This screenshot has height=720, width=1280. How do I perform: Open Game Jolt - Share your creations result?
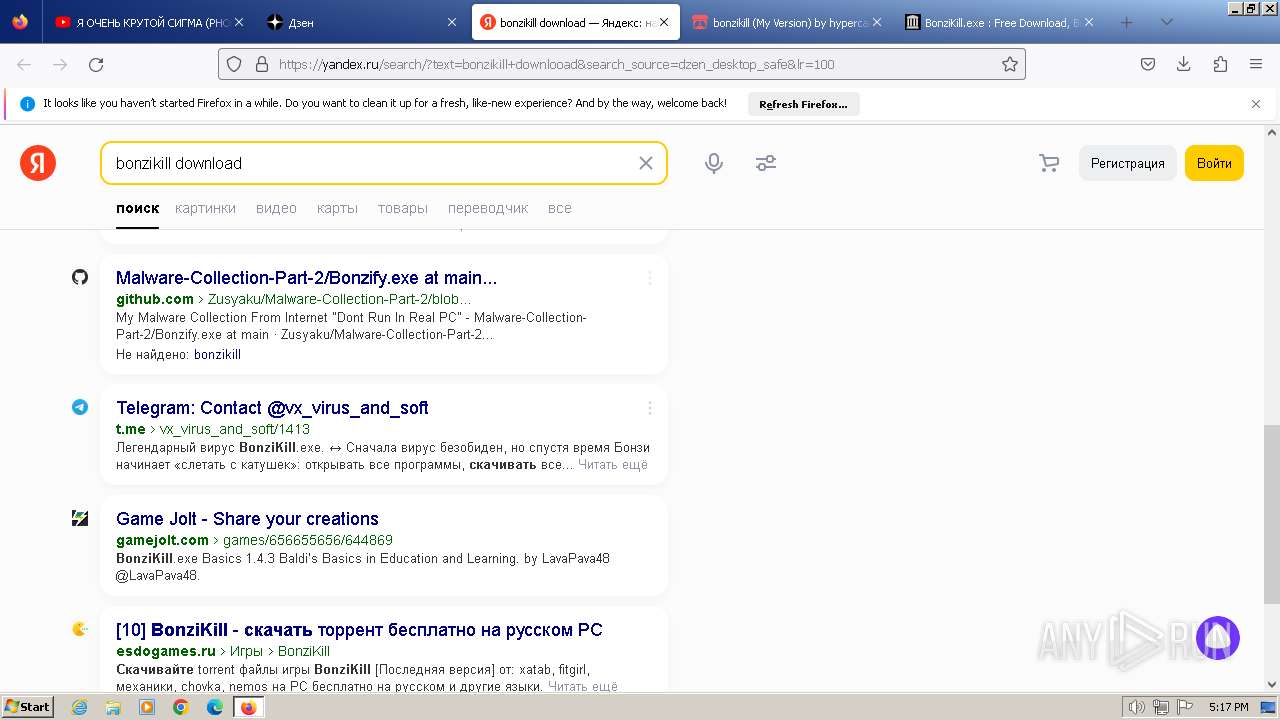[x=247, y=519]
